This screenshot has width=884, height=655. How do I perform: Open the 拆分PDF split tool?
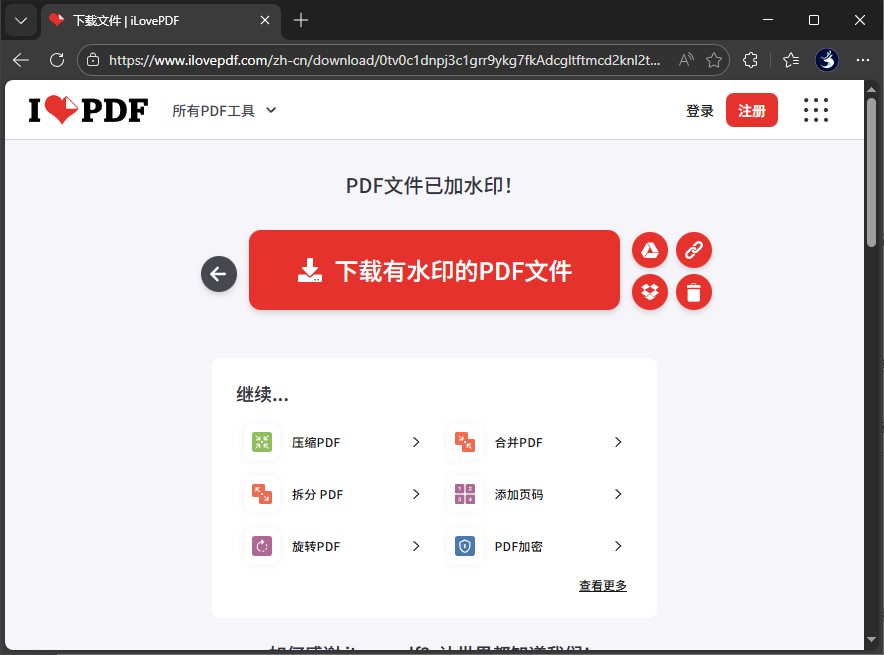tap(320, 493)
